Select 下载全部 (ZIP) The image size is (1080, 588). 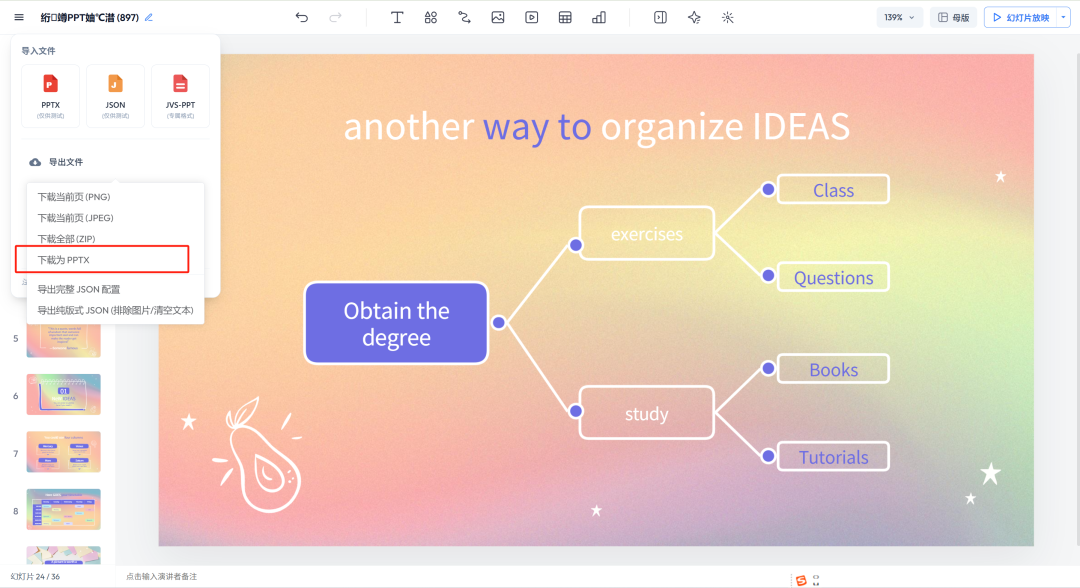tap(66, 239)
